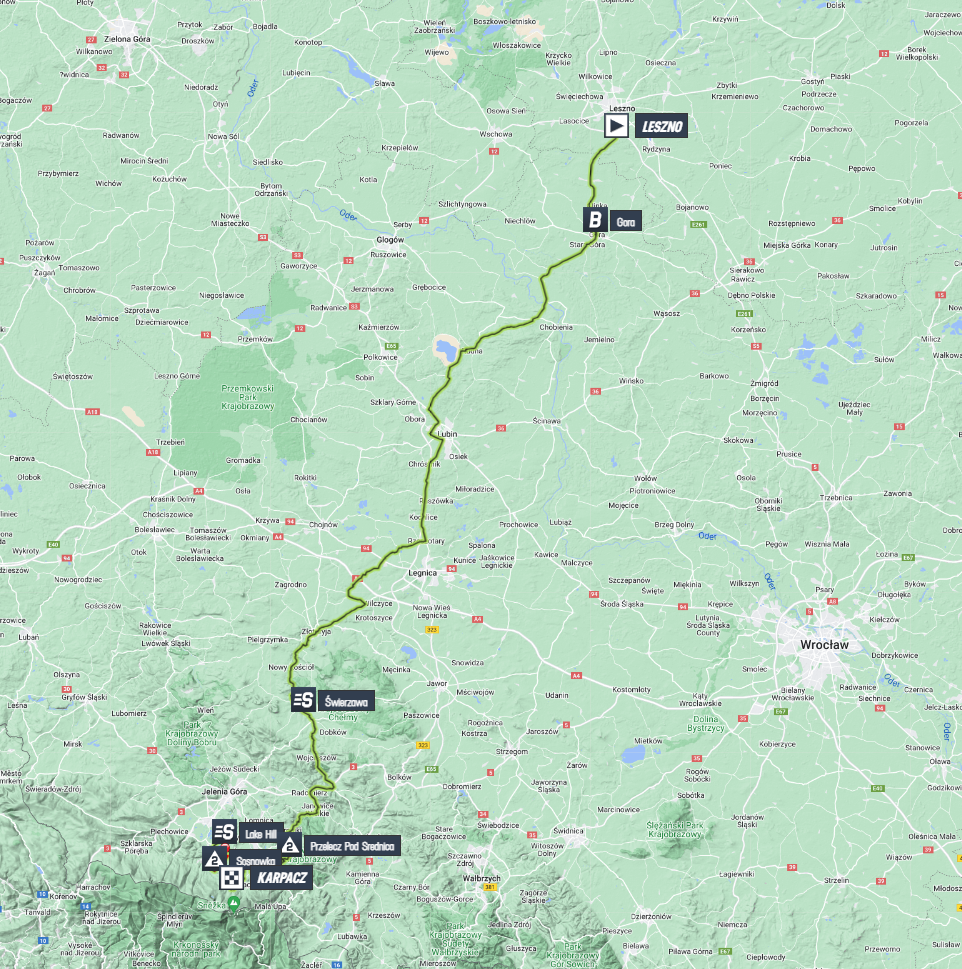
Task: Click the Gora label next to the B marker
Action: click(626, 221)
